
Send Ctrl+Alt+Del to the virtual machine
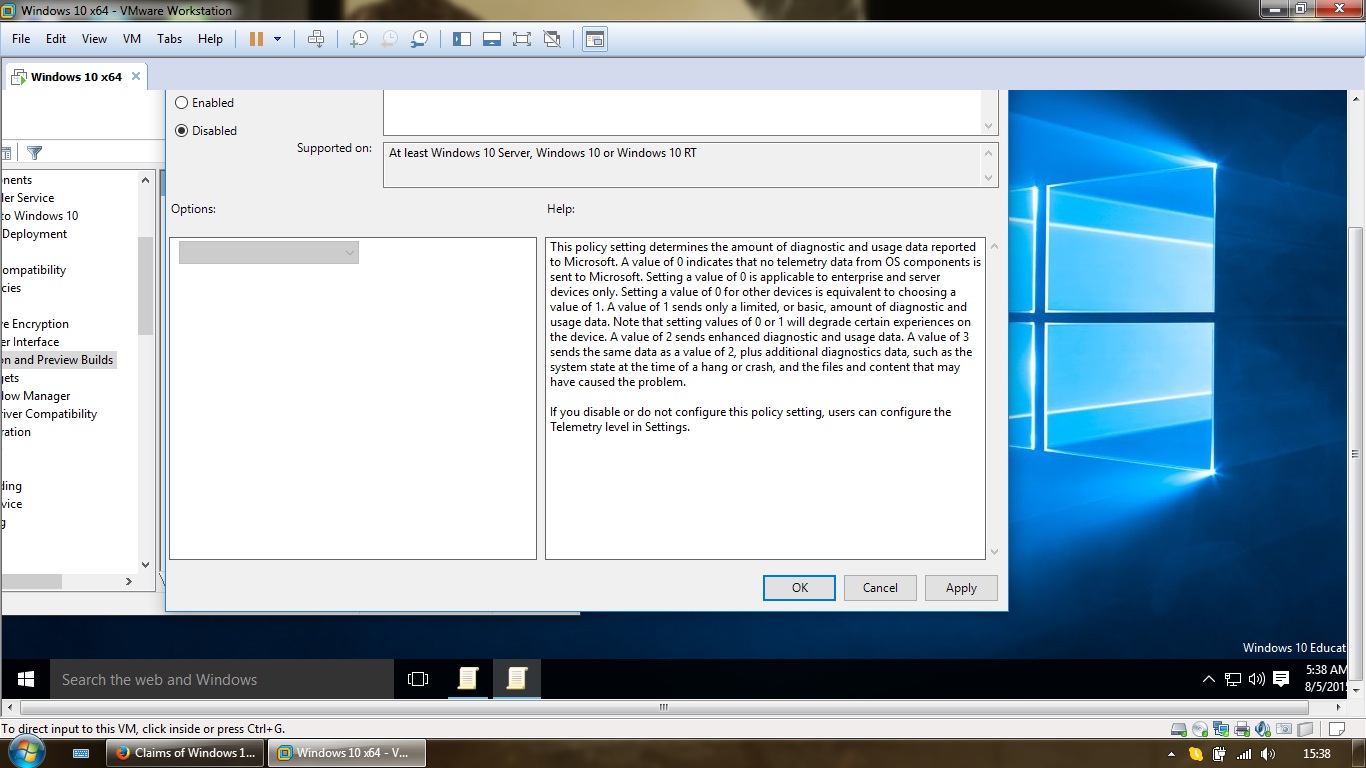click(x=316, y=39)
